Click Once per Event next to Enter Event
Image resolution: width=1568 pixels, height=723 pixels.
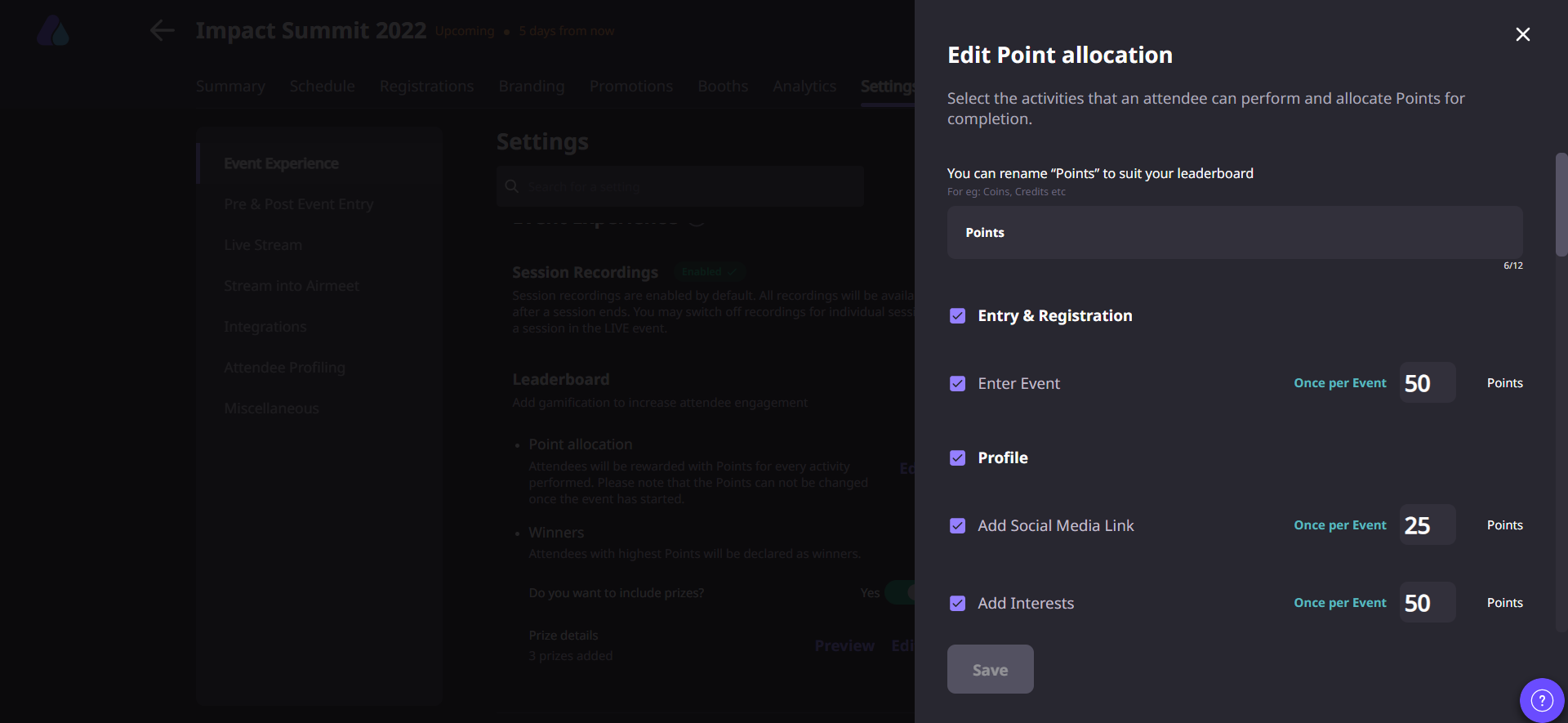click(1340, 383)
